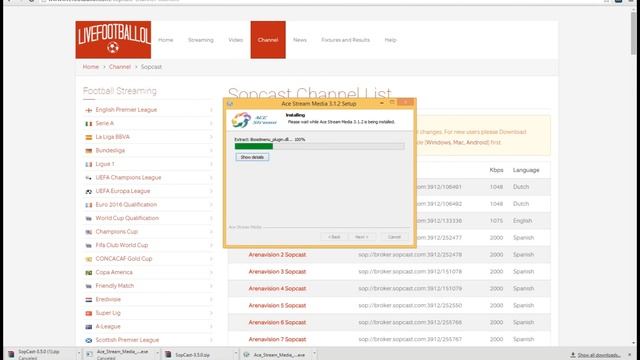Open Arenavision 4 Sopcast channel
The height and width of the screenshot is (360, 640).
(x=277, y=289)
